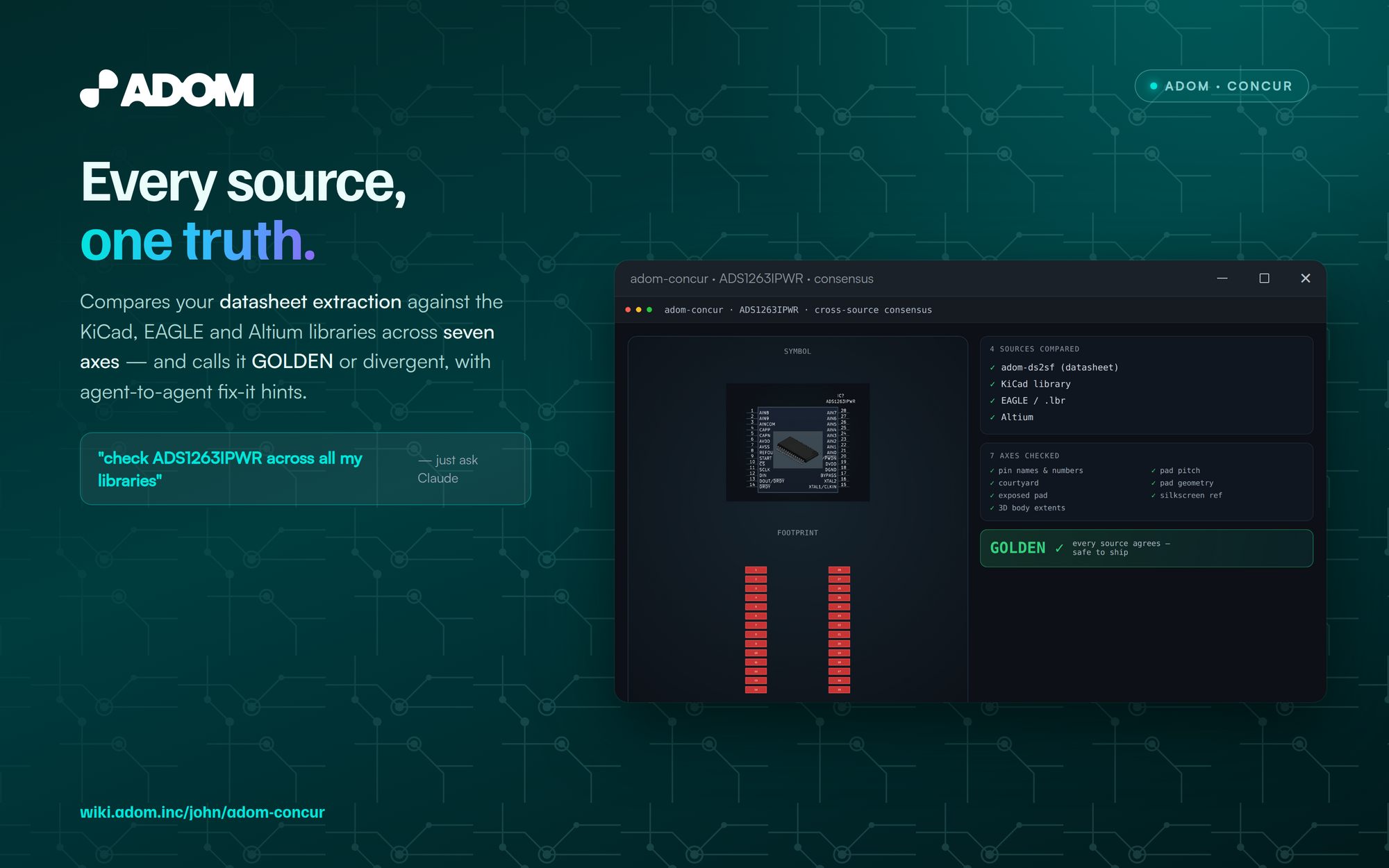Toggle the EAGLE / .lbr checkmark
1389x868 pixels.
pos(992,401)
